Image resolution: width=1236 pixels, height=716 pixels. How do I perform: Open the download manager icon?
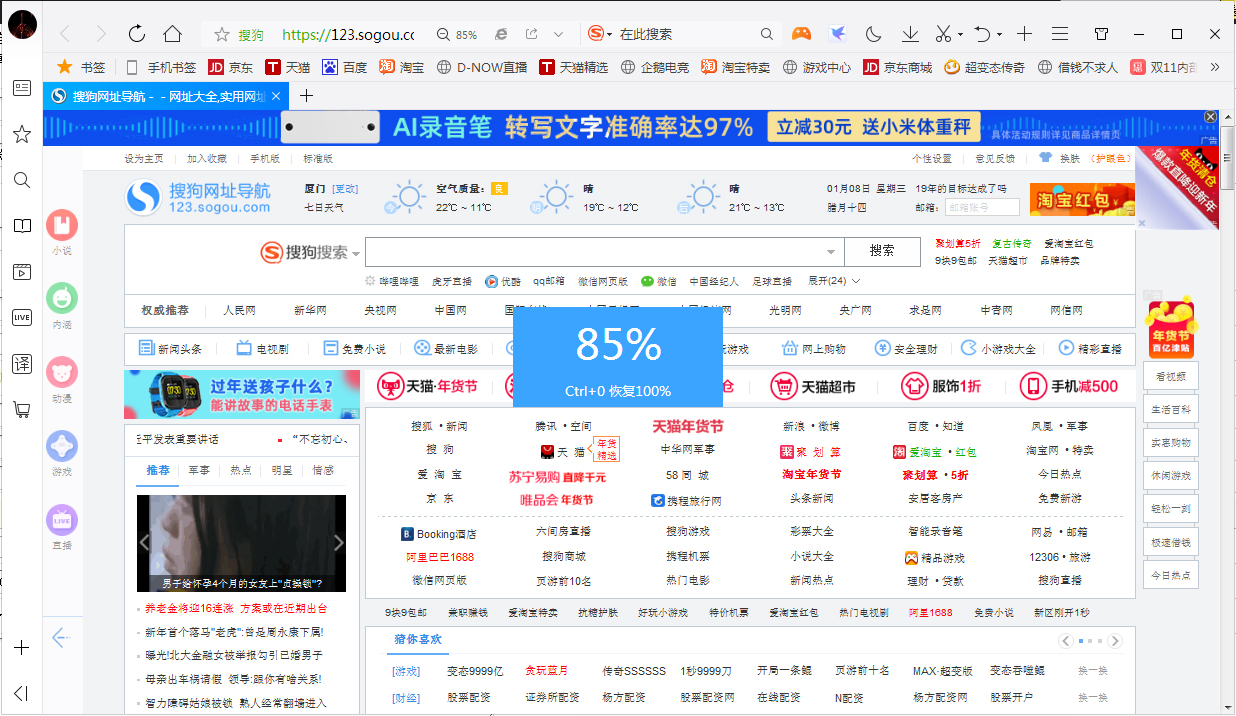909,33
